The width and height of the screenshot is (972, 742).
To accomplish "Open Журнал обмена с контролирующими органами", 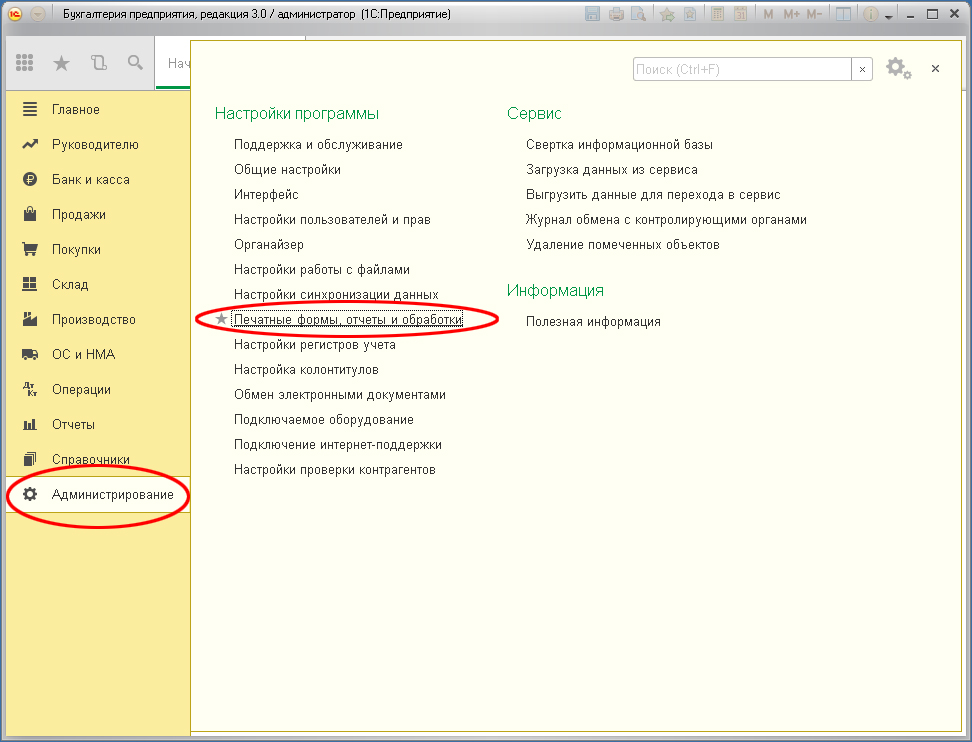I will (x=666, y=220).
